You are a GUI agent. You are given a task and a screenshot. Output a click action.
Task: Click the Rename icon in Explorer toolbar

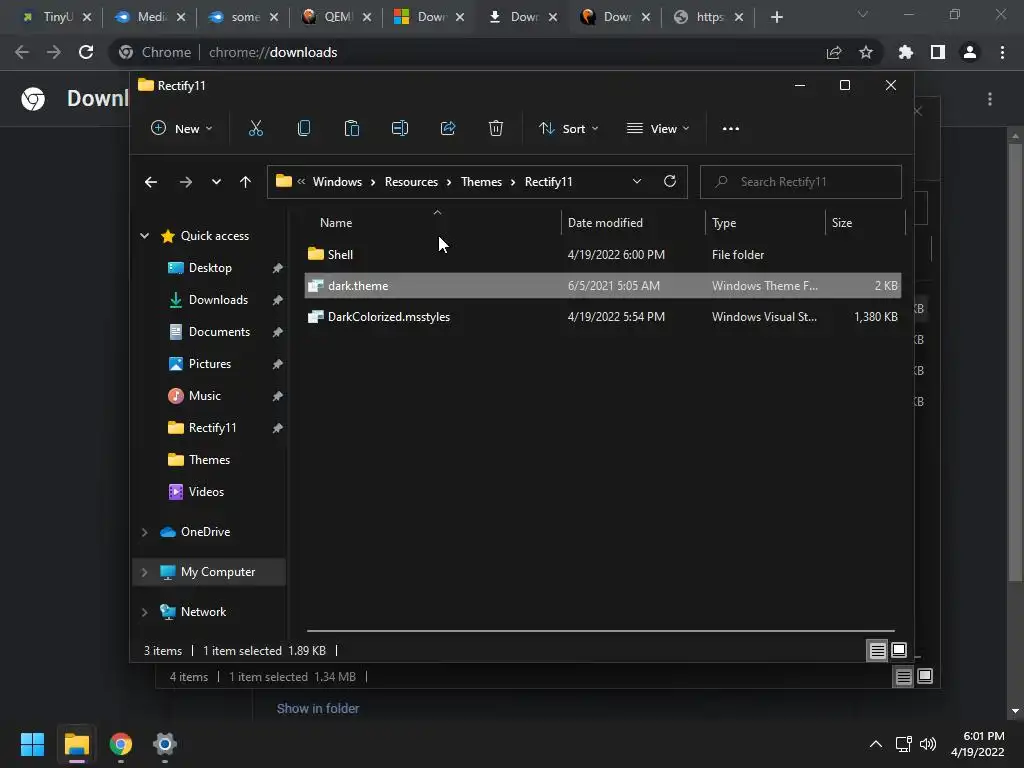click(400, 129)
